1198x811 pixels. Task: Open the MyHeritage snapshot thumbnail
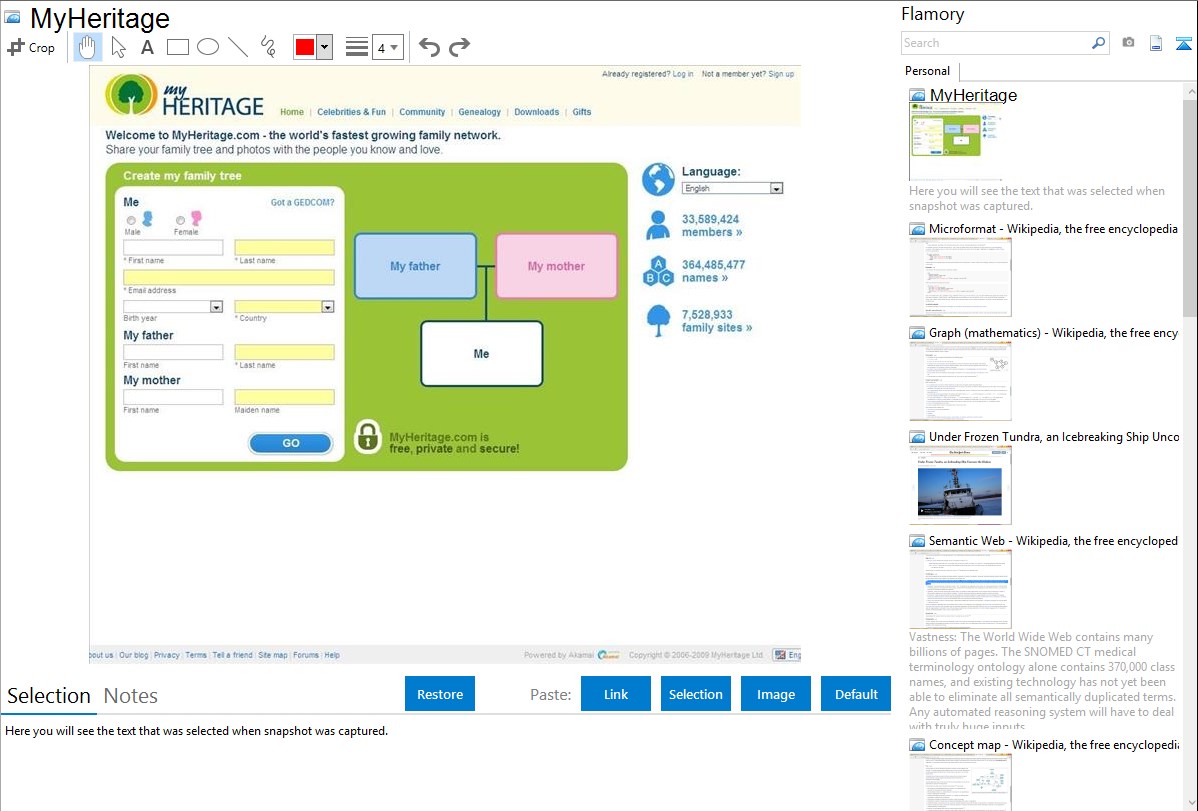click(x=955, y=141)
